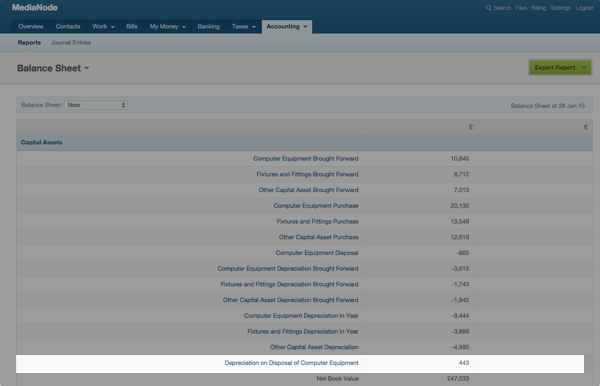
Task: Open Other Capital Asset Depreciation link
Action: pos(314,347)
